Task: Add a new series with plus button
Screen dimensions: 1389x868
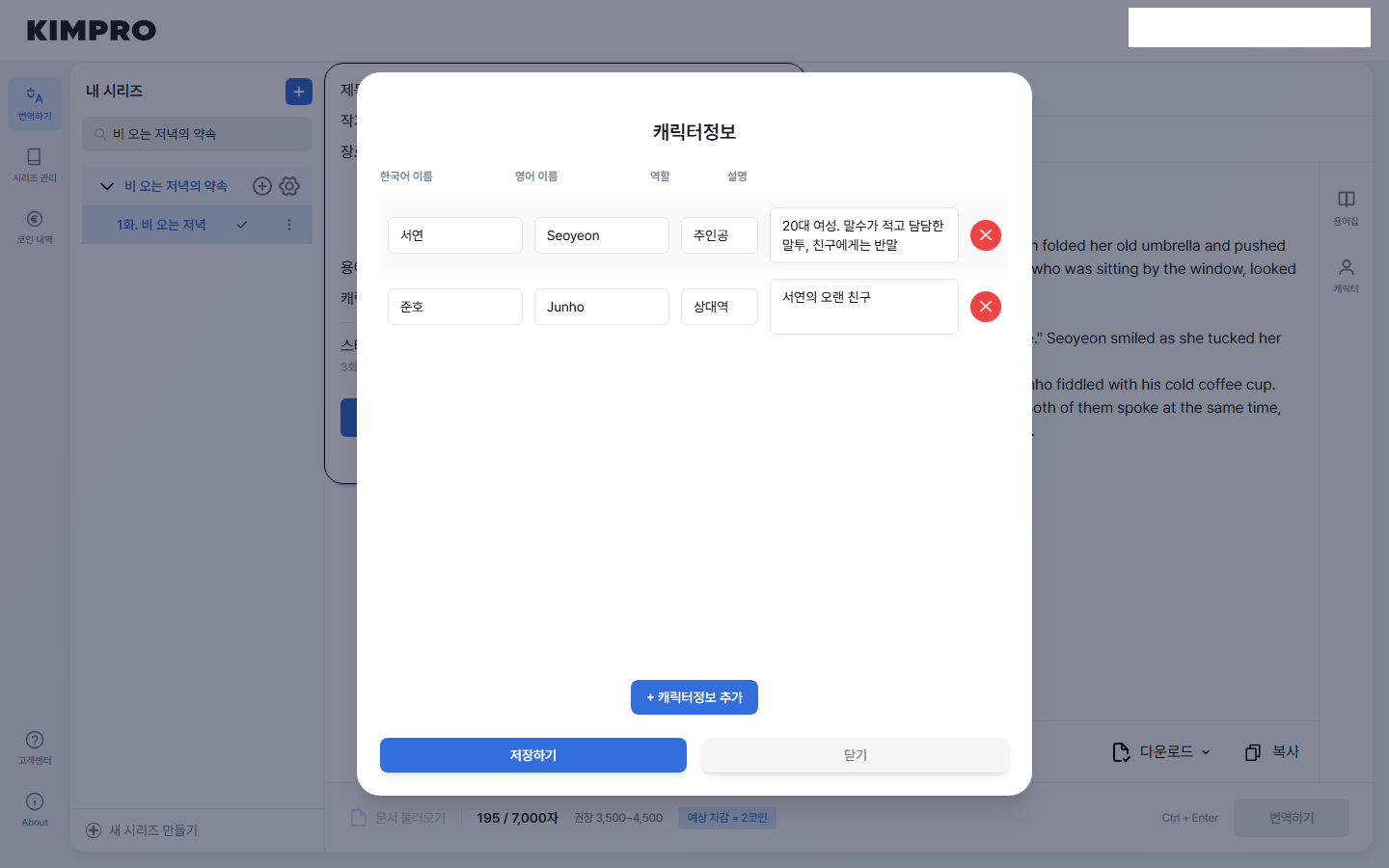Action: pyautogui.click(x=299, y=92)
